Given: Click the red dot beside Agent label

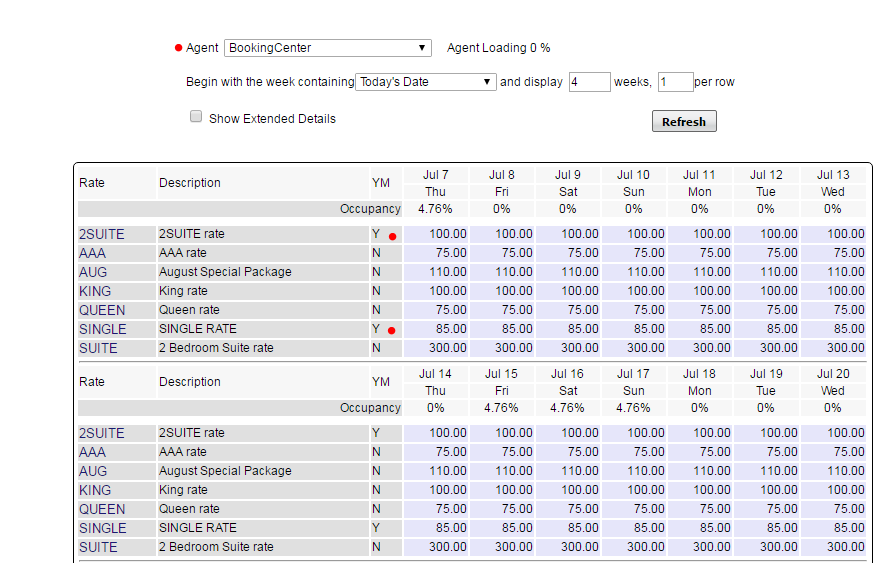Looking at the screenshot, I should click(x=178, y=48).
